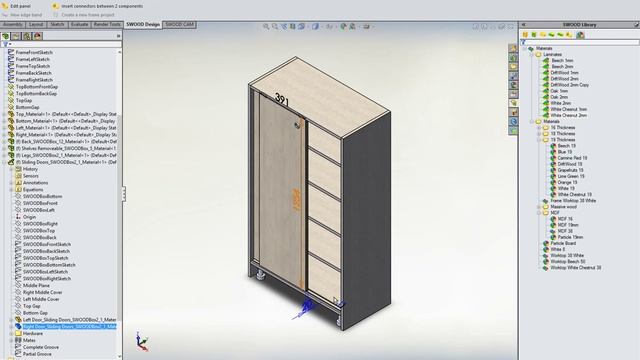This screenshot has height=360, width=640.
Task: Select FrameFrontSketch in feature tree
Action: tap(34, 52)
